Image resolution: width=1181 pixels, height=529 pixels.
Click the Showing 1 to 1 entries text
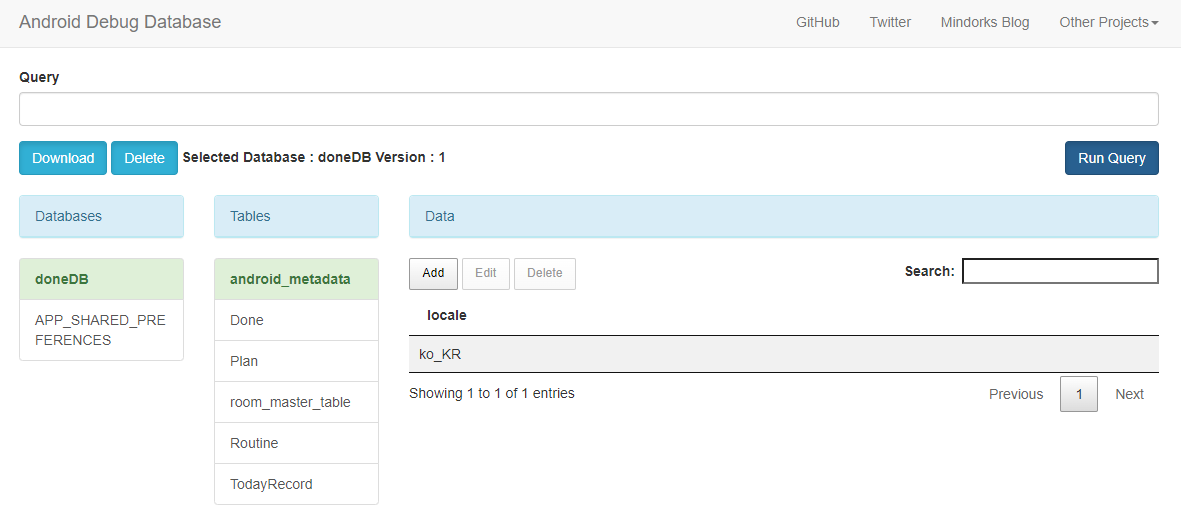pos(491,393)
